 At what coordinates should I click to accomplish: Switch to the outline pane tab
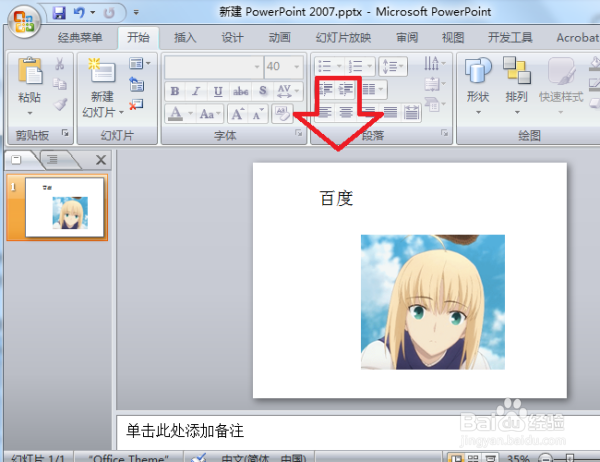point(53,159)
